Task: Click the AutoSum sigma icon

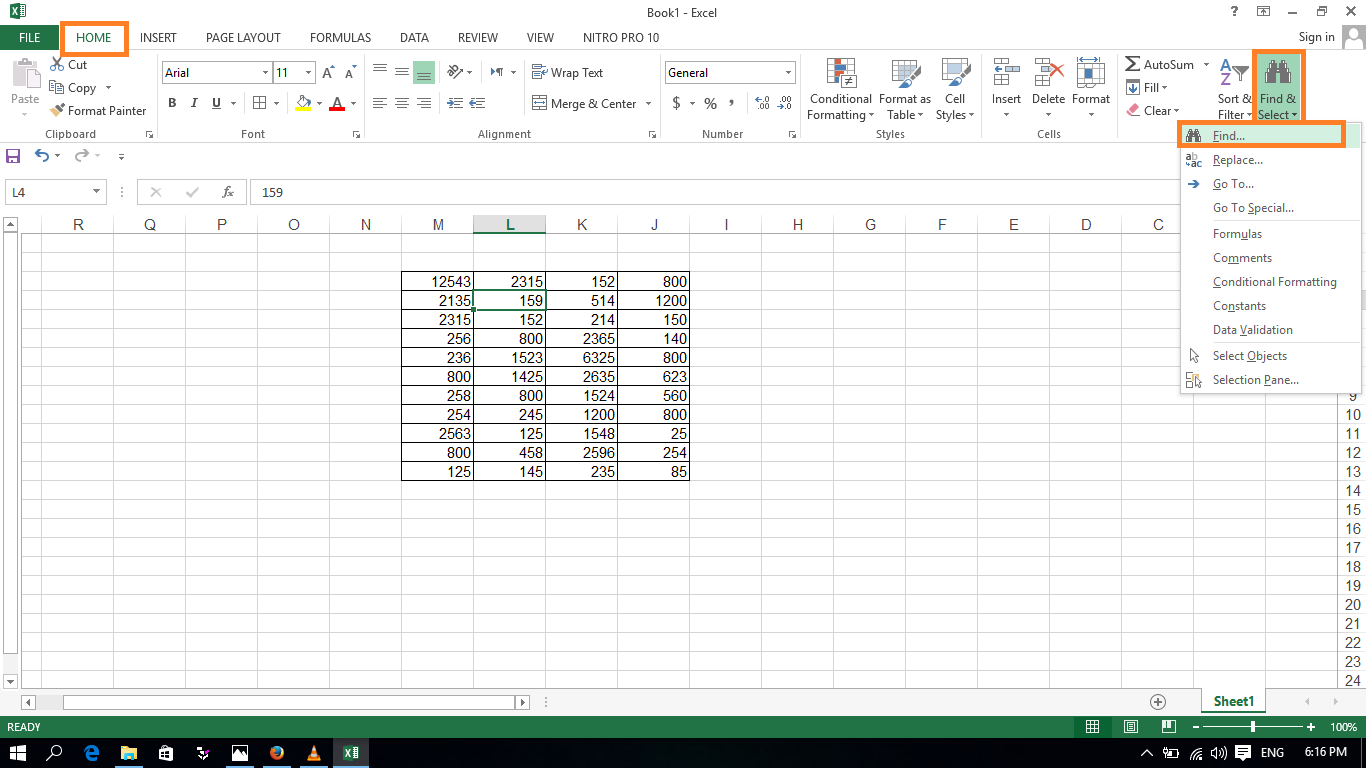Action: [1133, 64]
